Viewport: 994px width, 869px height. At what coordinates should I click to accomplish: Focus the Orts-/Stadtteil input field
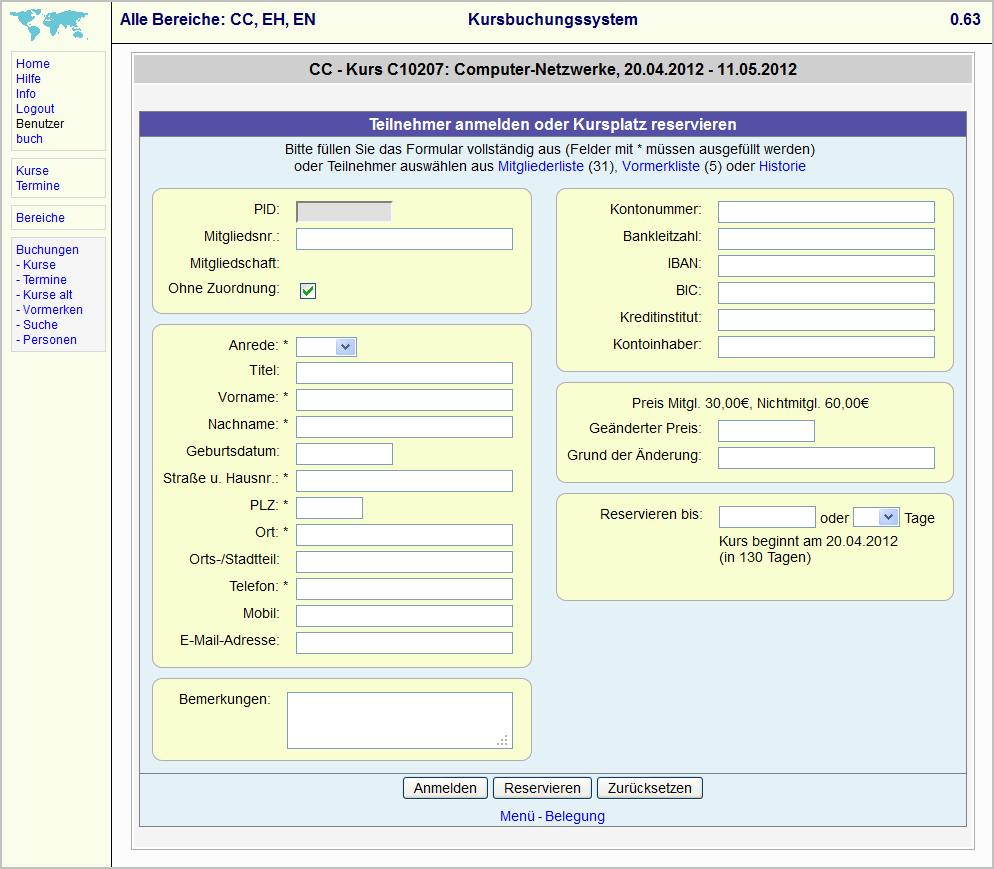(x=404, y=562)
